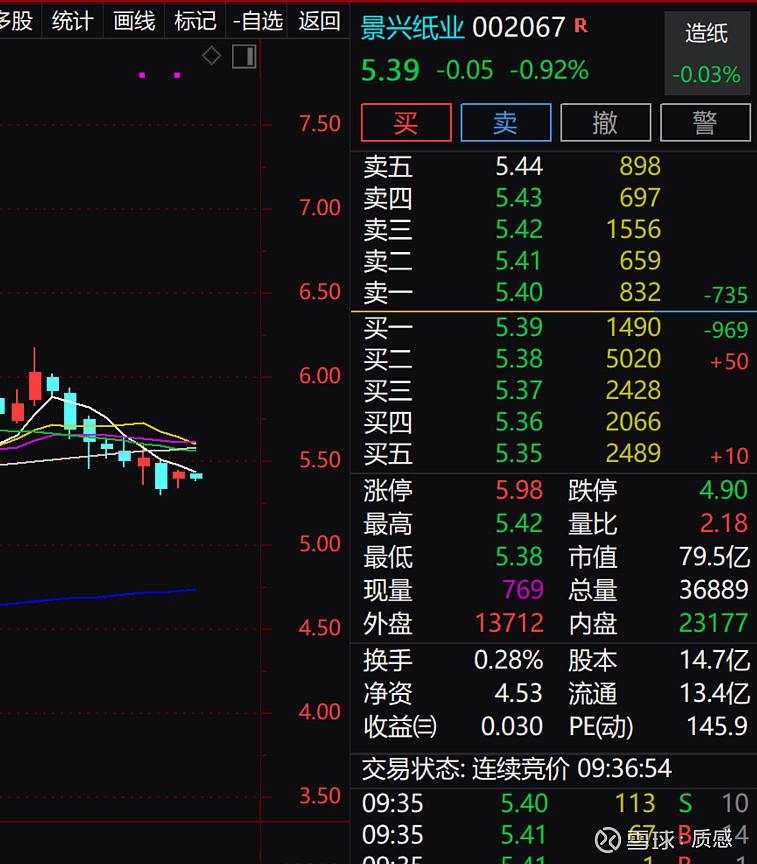The height and width of the screenshot is (864, 757).
Task: Click the red 买 buy button
Action: 407,122
